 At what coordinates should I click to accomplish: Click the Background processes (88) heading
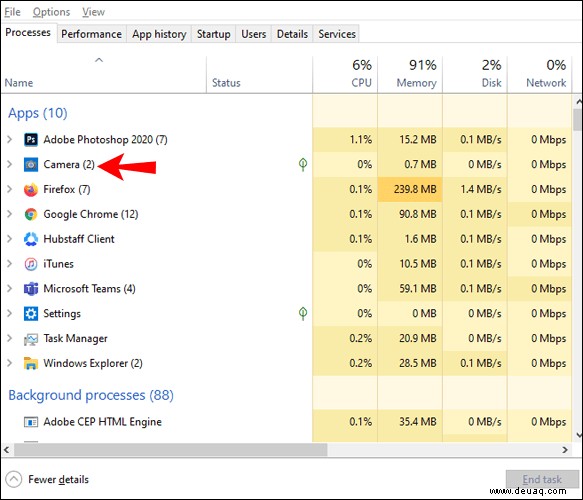click(x=91, y=395)
